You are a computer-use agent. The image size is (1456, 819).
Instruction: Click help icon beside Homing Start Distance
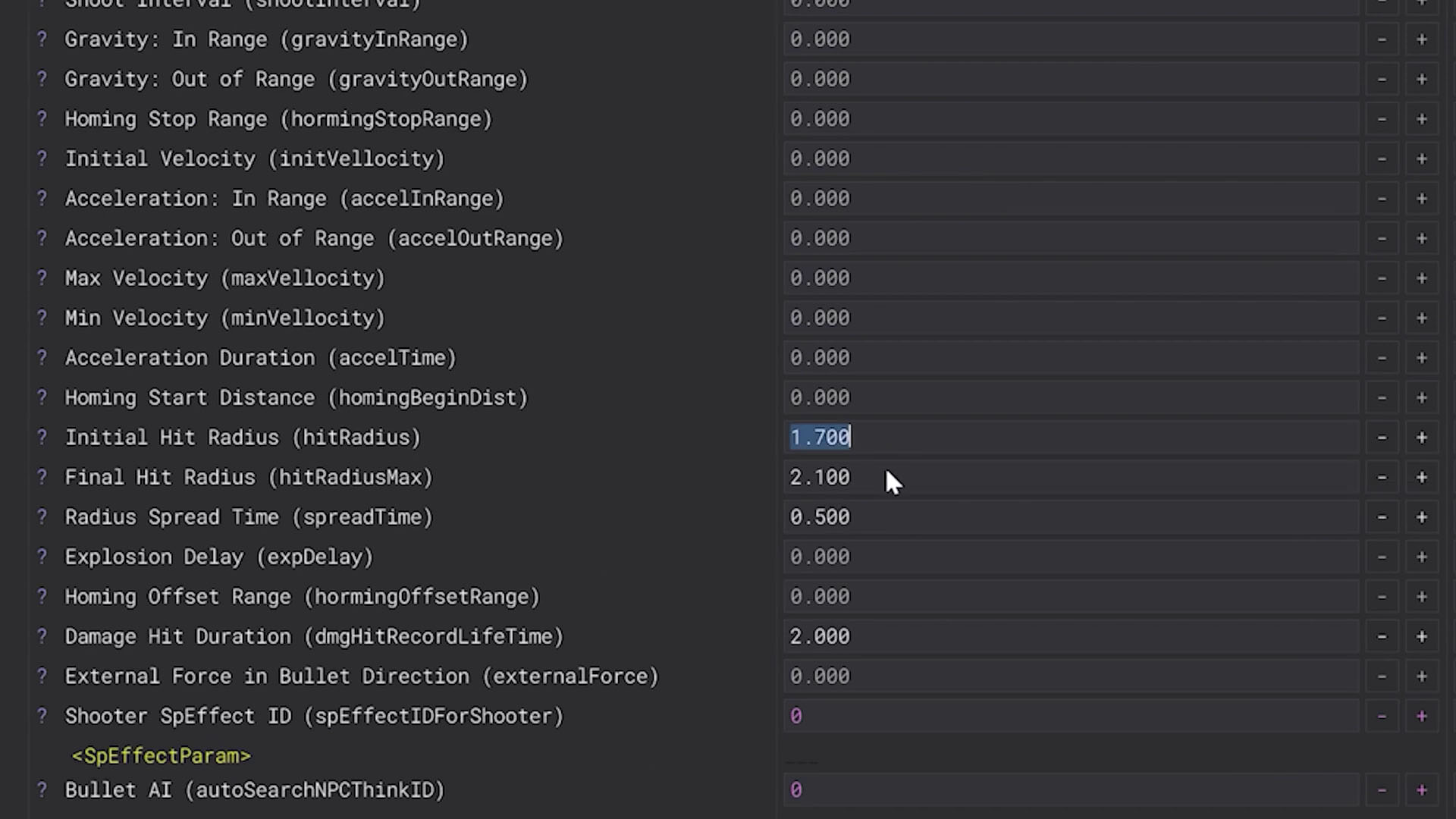(x=42, y=397)
